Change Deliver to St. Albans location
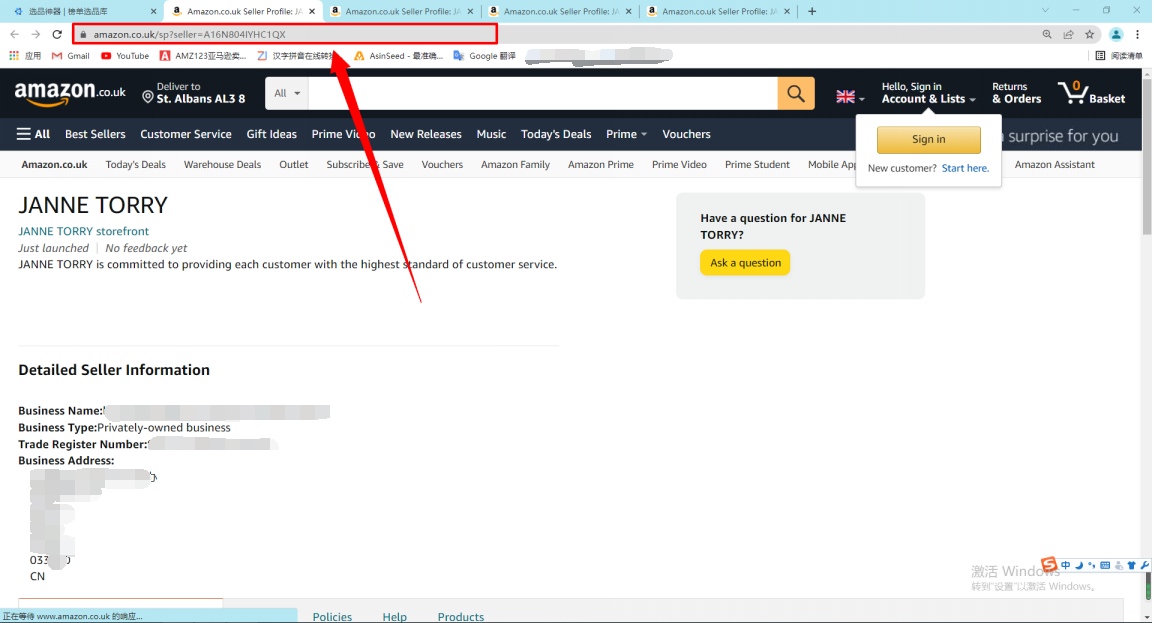 194,93
